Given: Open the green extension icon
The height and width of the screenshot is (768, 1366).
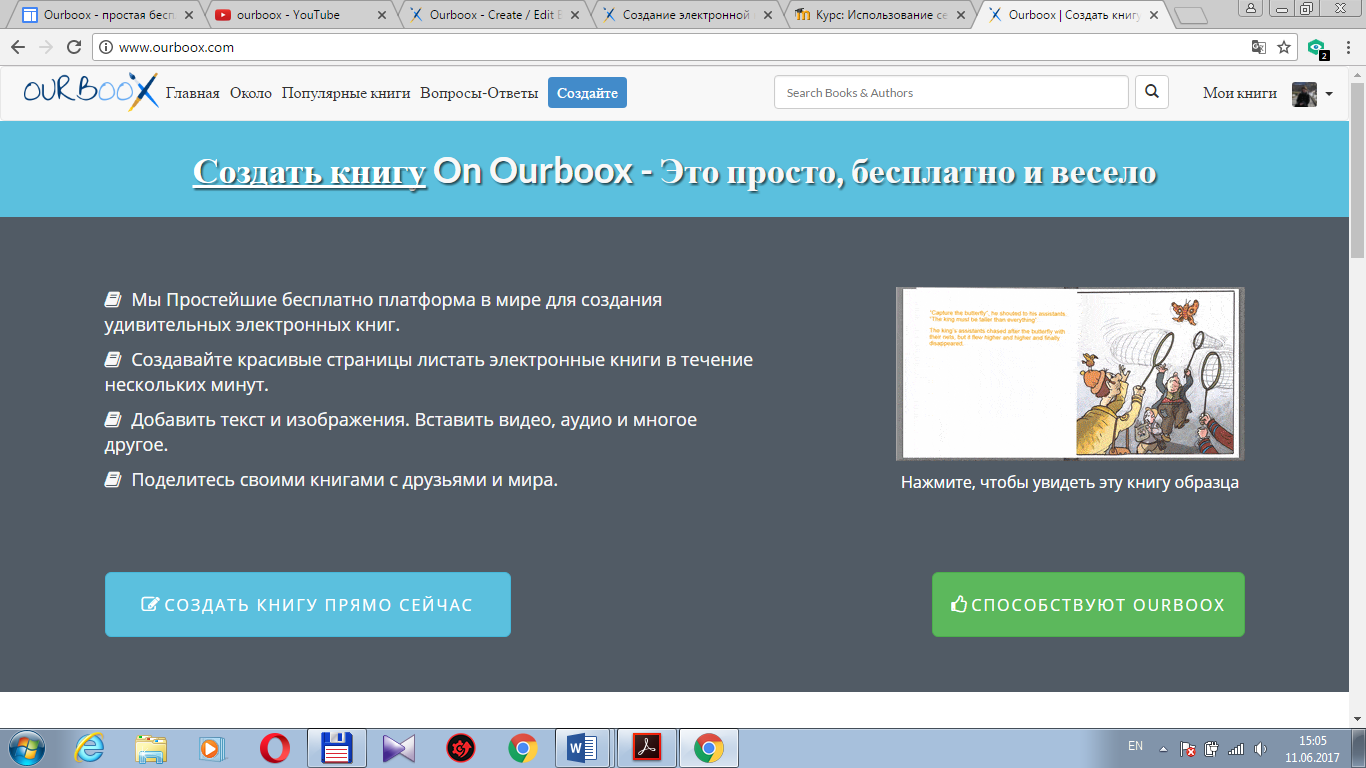Looking at the screenshot, I should click(1317, 48).
